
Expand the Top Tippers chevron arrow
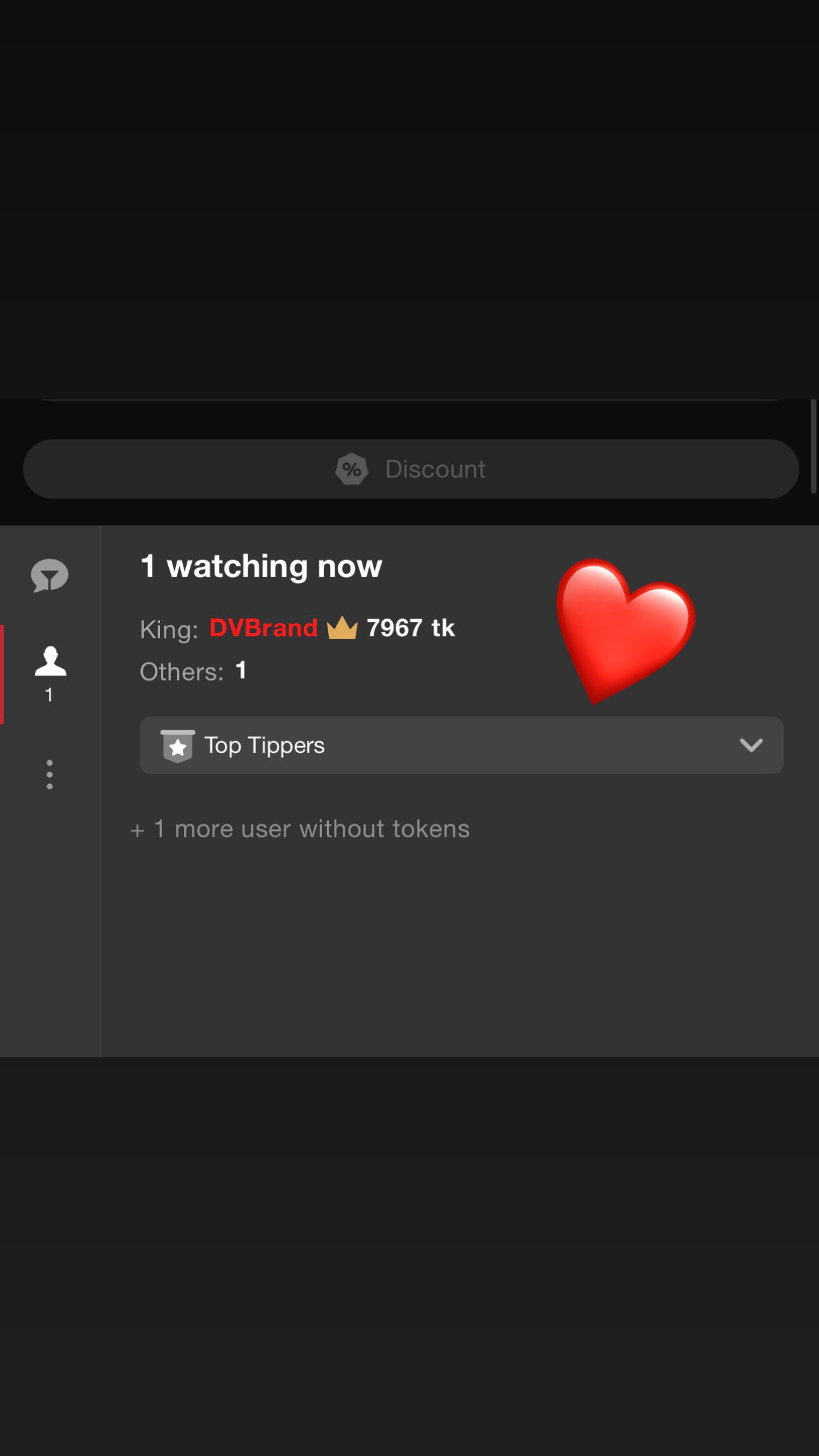[751, 745]
